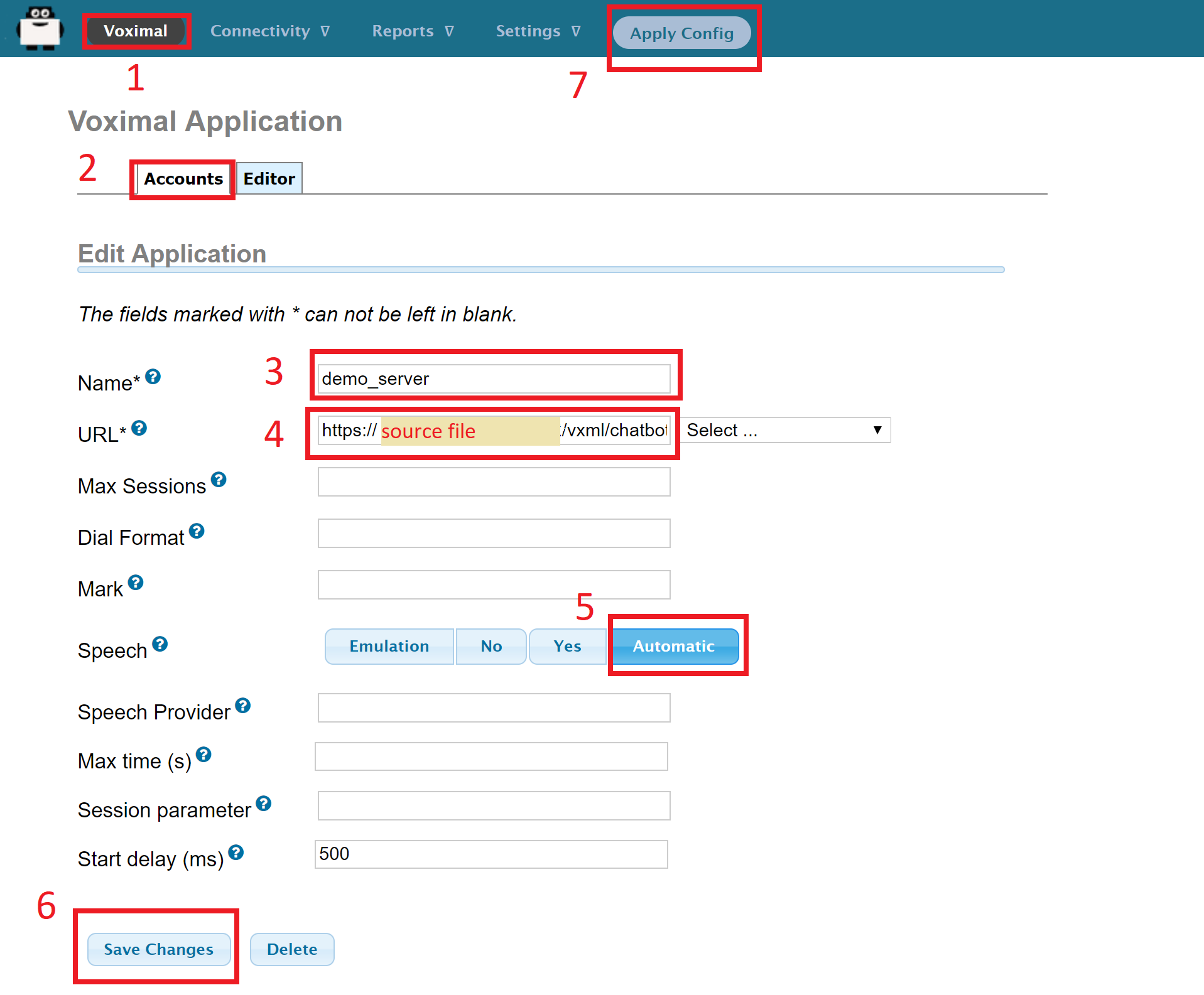The width and height of the screenshot is (1204, 995).
Task: Switch to the Editor tab
Action: [269, 179]
